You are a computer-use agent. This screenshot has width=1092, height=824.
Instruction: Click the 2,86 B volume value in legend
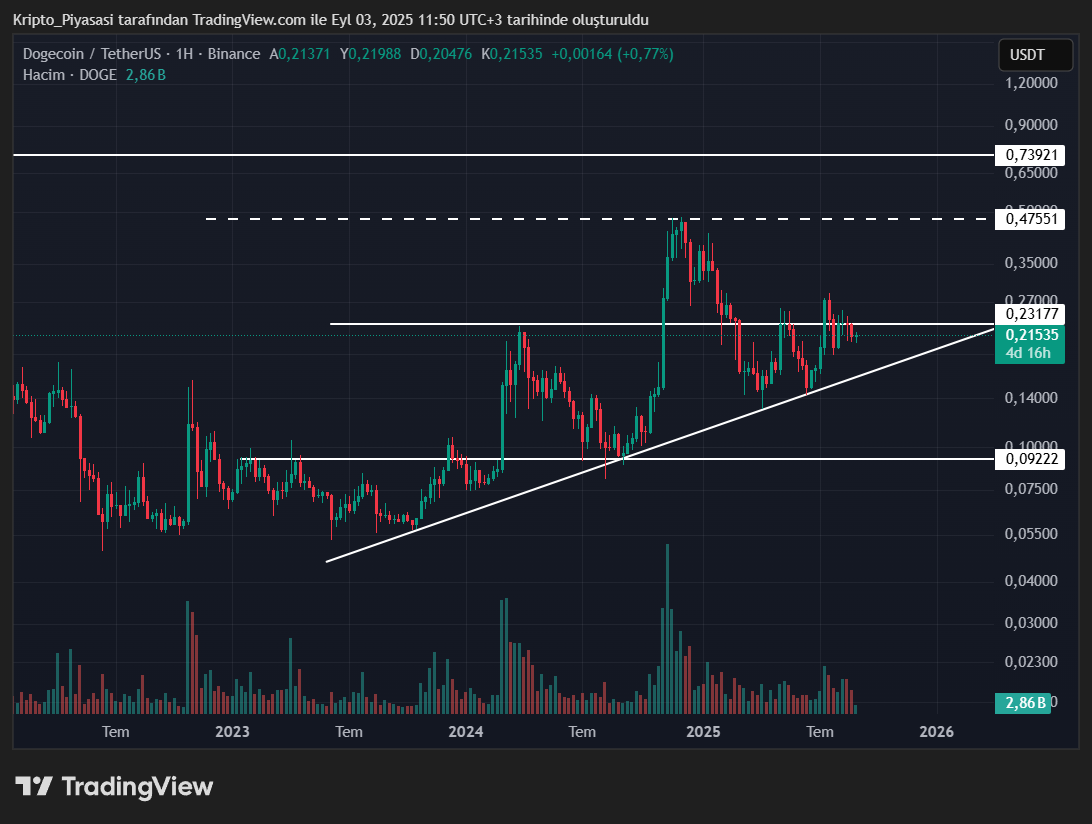pos(146,75)
